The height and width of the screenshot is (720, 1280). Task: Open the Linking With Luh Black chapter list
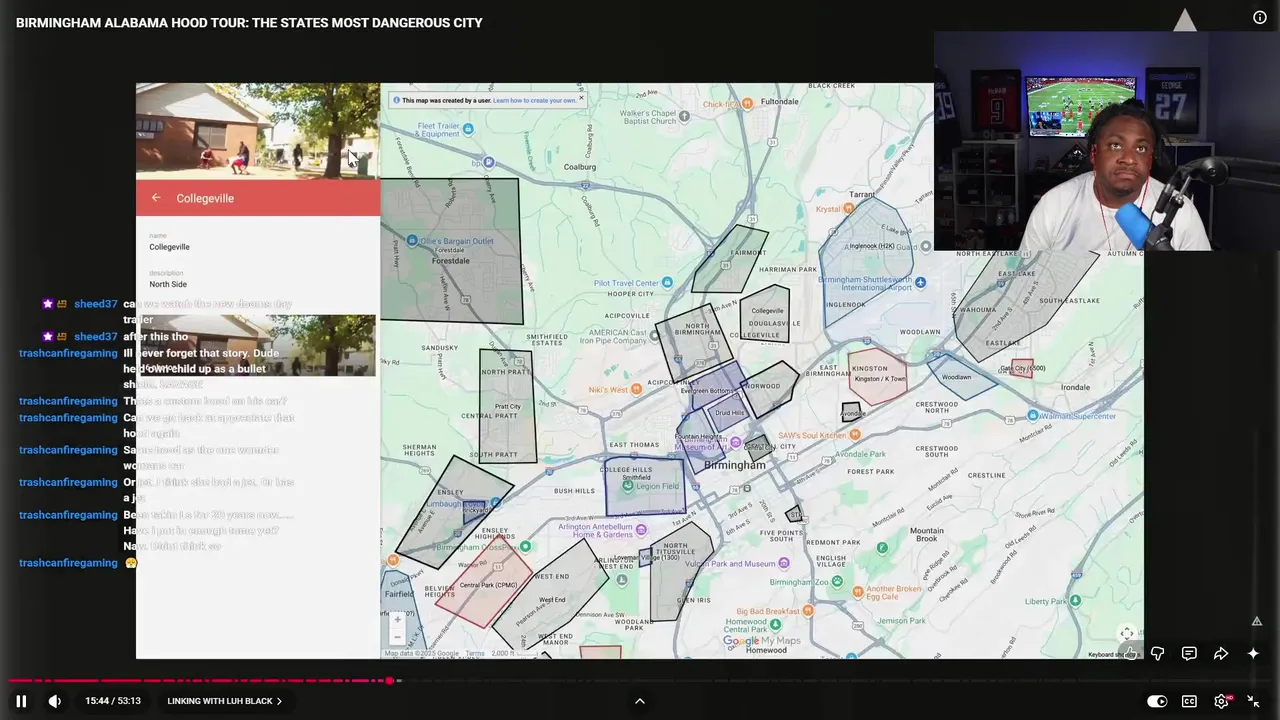pyautogui.click(x=225, y=701)
